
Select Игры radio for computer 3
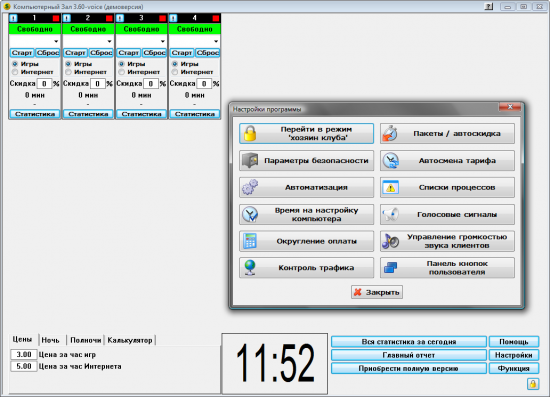122,64
